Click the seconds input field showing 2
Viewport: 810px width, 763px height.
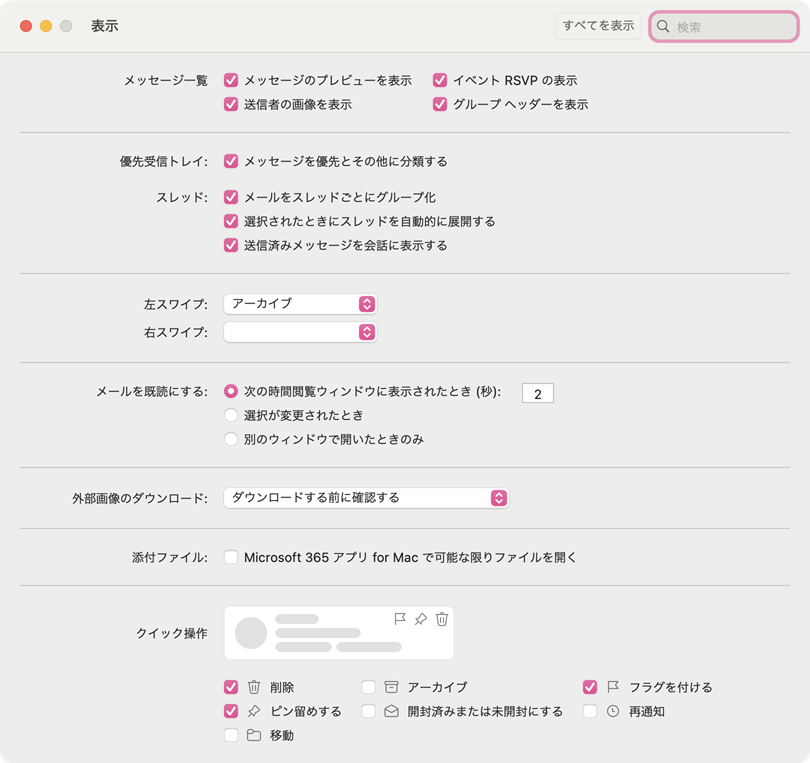pyautogui.click(x=538, y=394)
